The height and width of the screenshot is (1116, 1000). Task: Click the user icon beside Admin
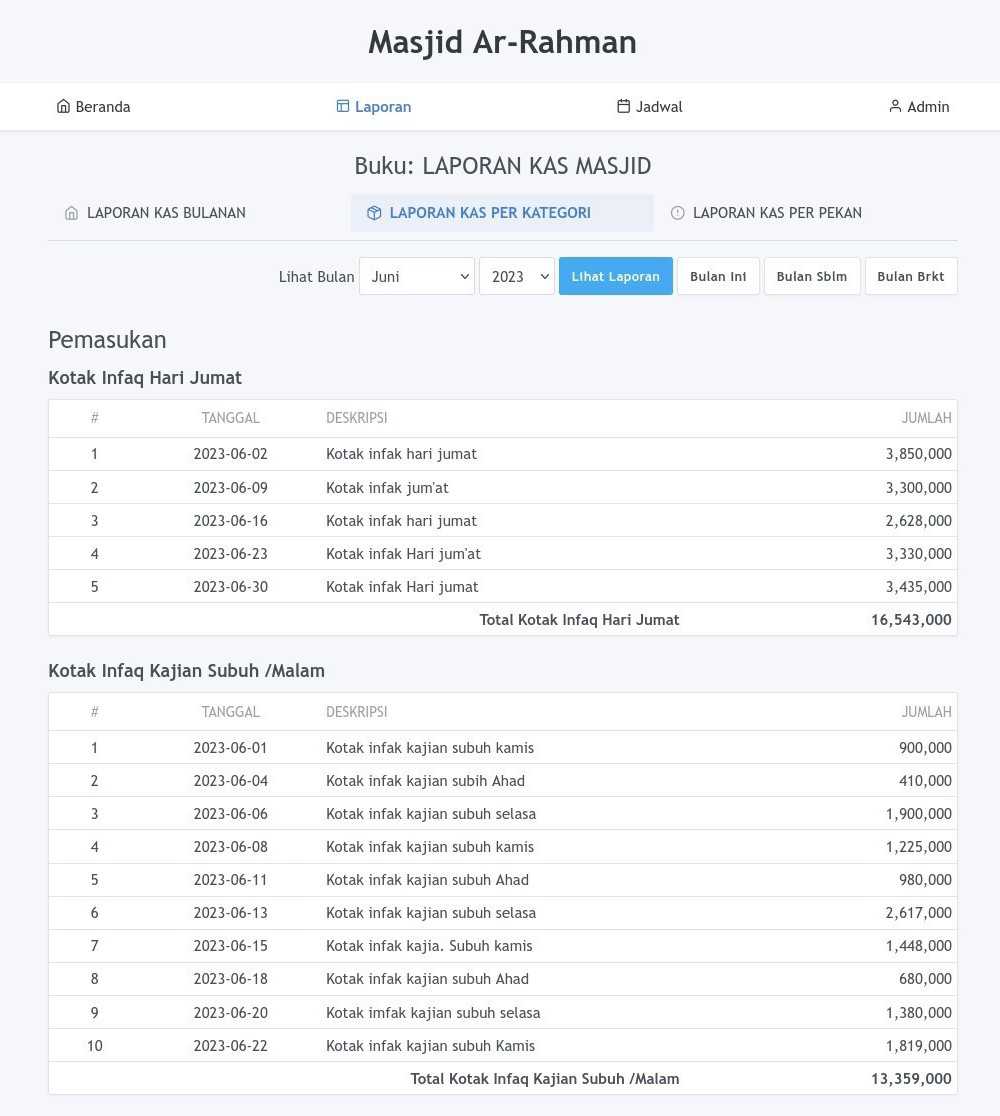[895, 107]
